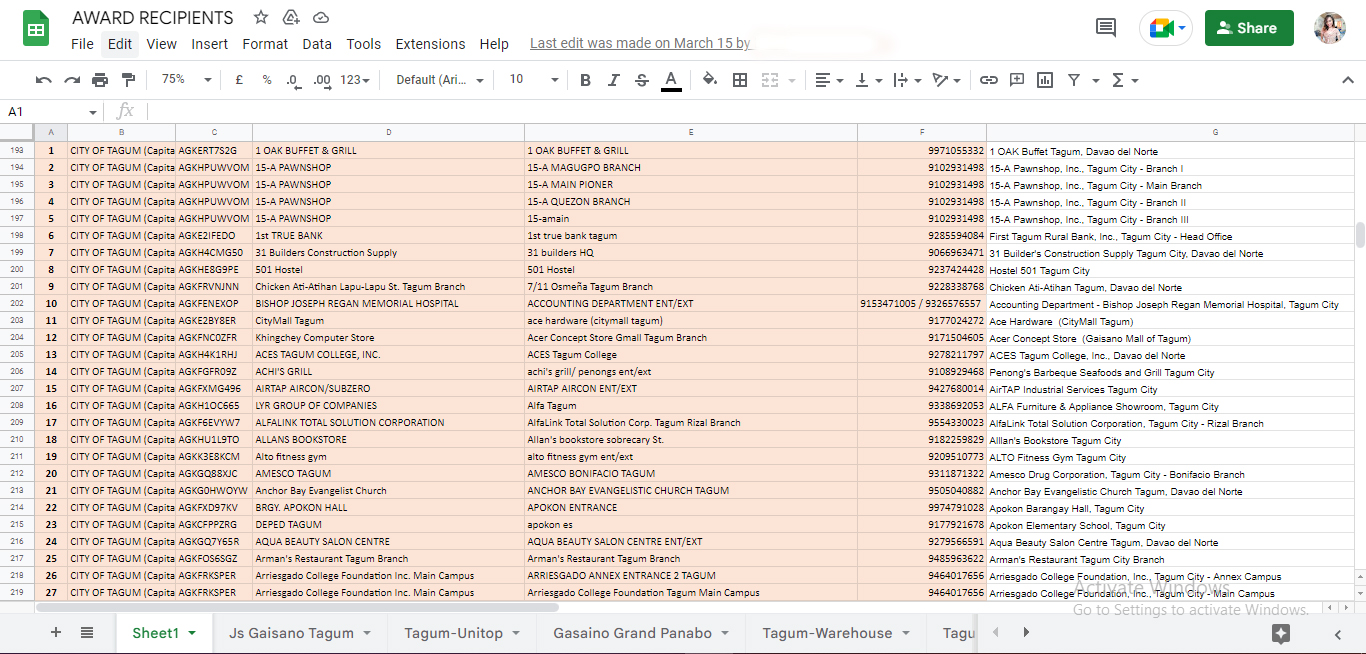
Task: Open the text color picker
Action: [x=671, y=80]
